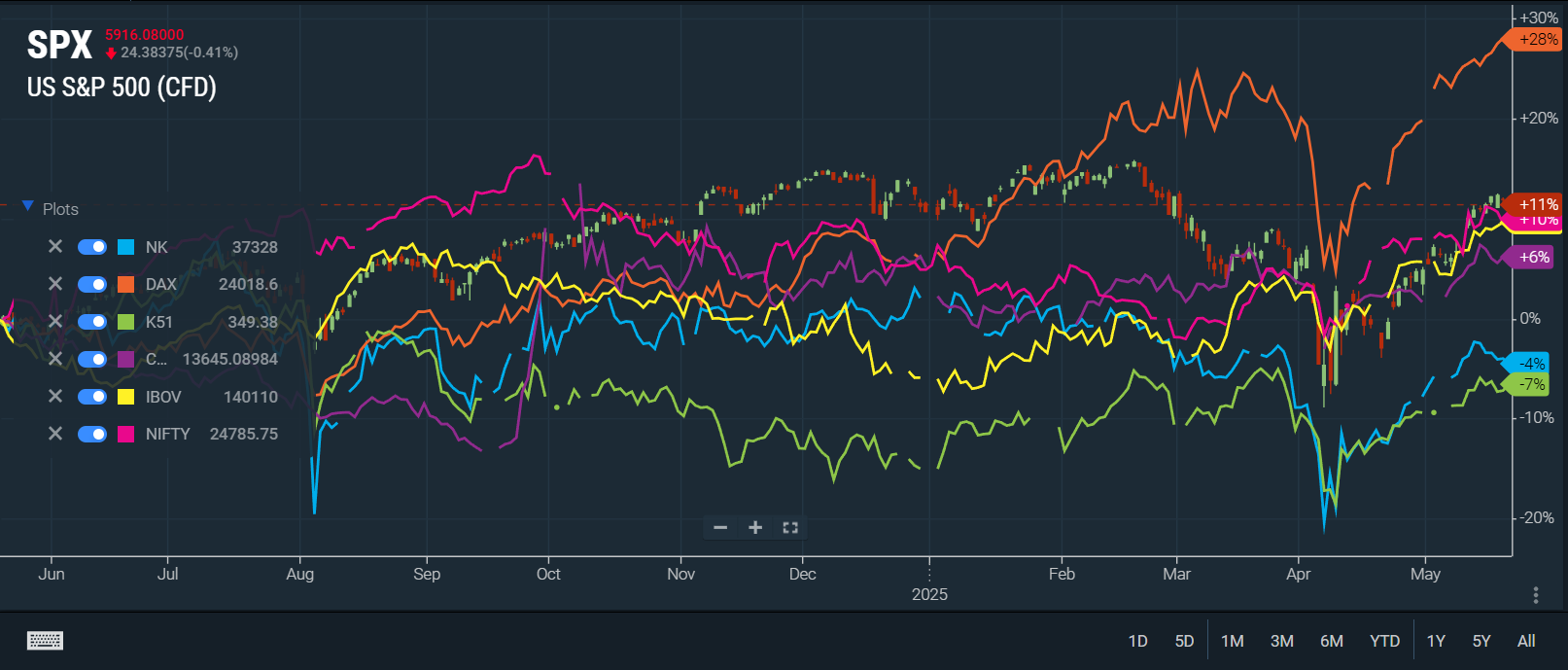Show All available history
The image size is (1568, 670).
point(1526,641)
